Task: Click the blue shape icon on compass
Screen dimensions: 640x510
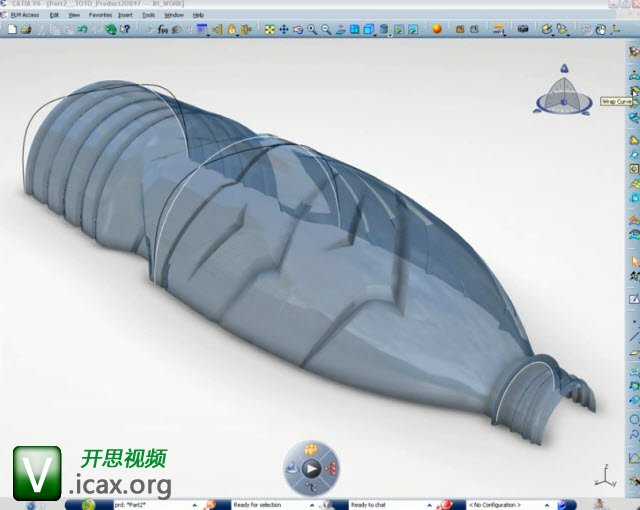Action: 292,468
